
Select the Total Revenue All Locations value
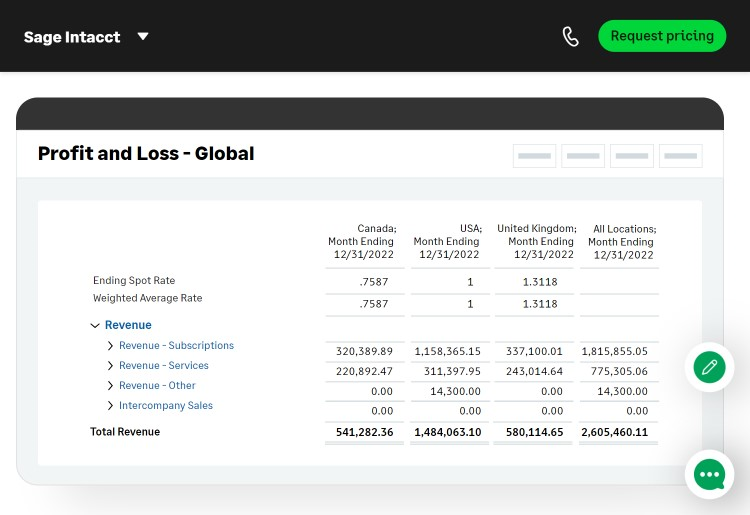(x=614, y=432)
